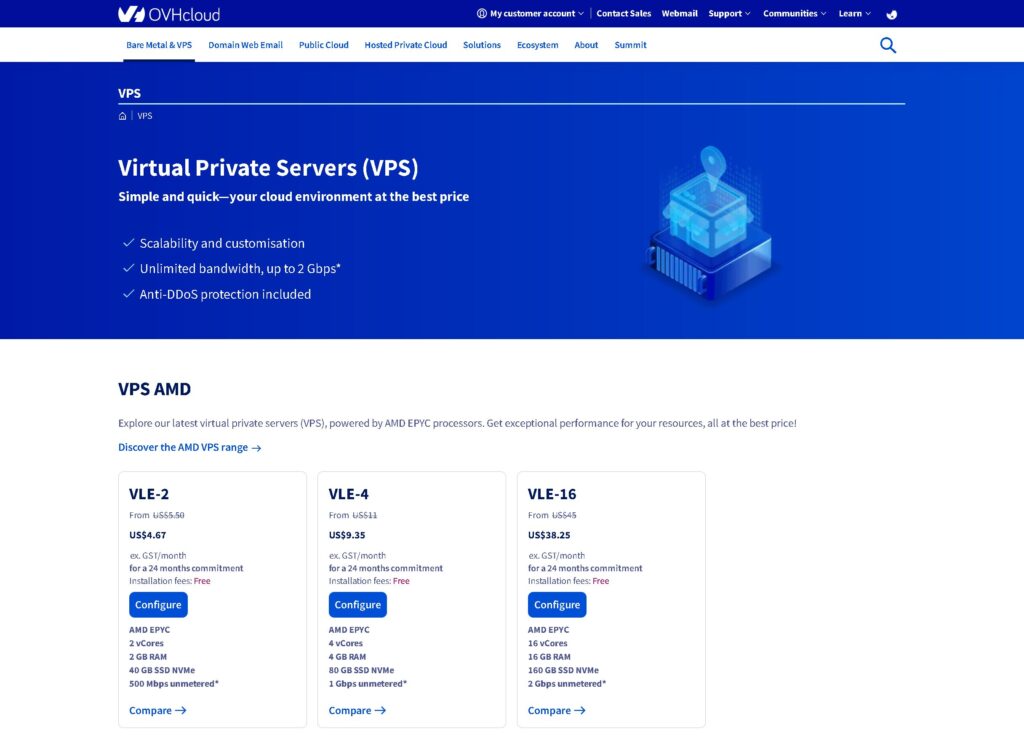
Task: Go to the Hosted Private Cloud menu
Action: 406,45
